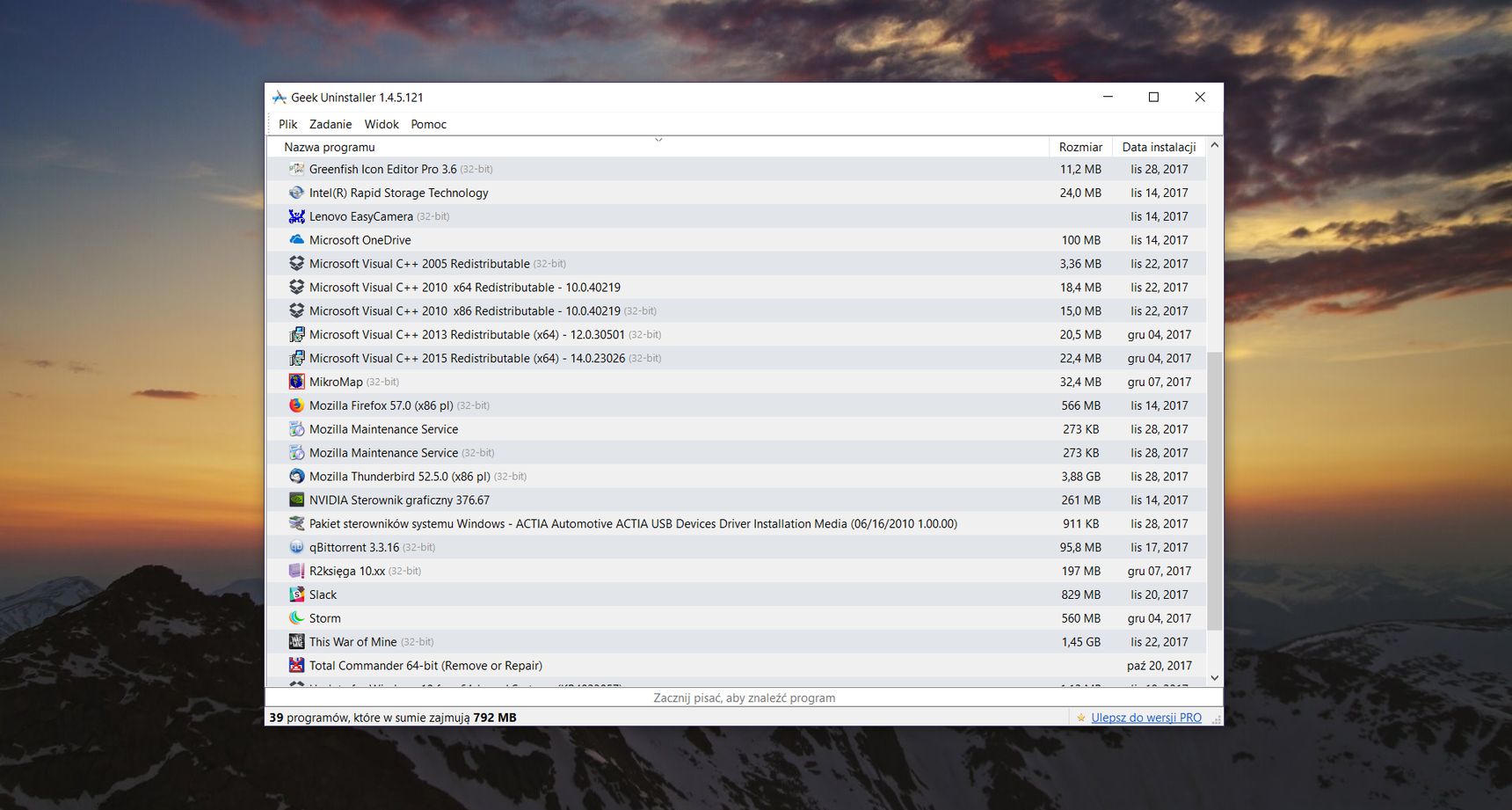Click the vertical scrollbar thumb

click(1215, 491)
